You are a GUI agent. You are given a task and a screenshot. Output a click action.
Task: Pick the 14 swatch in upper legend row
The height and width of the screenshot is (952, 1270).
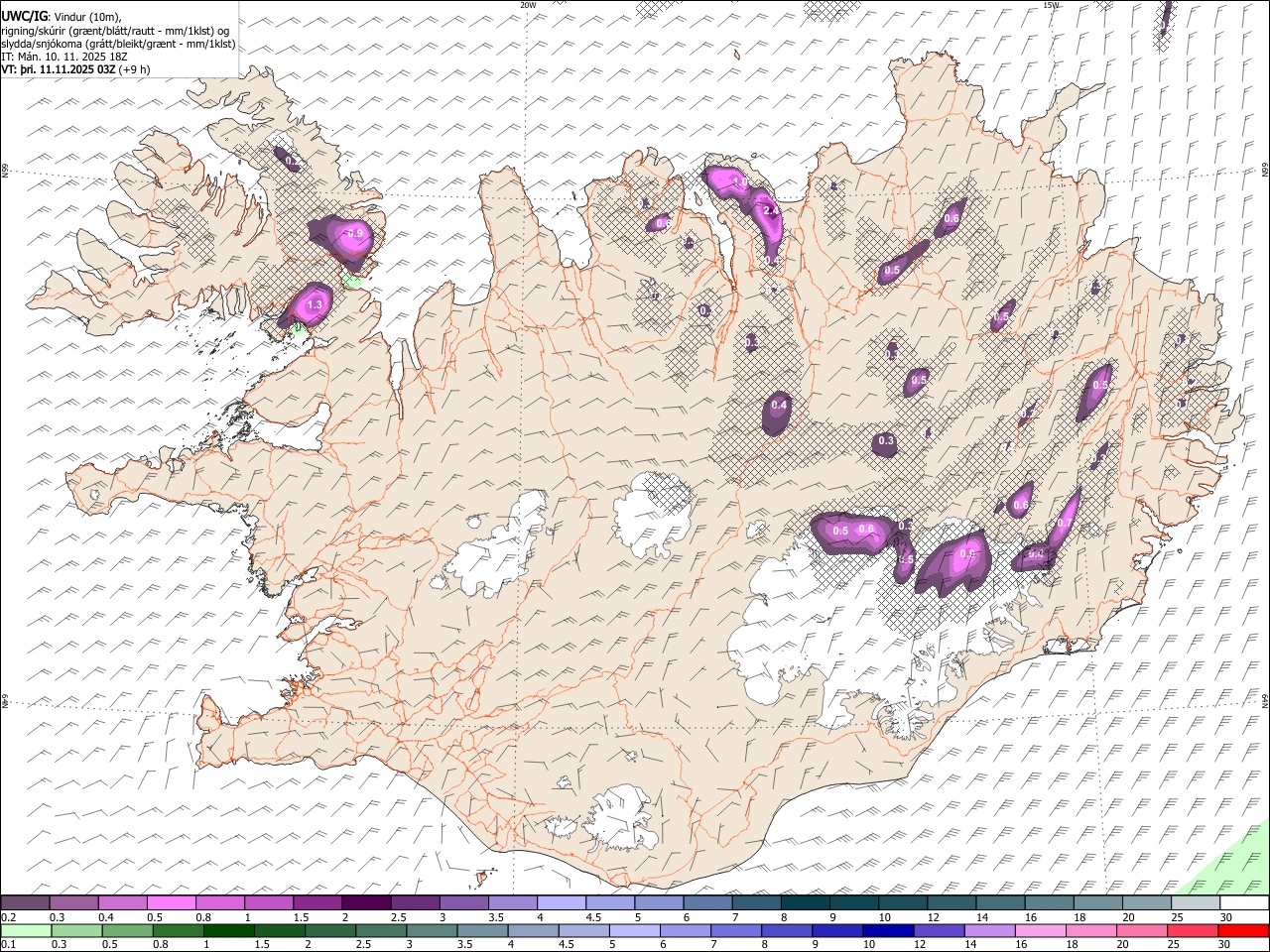tap(1001, 902)
